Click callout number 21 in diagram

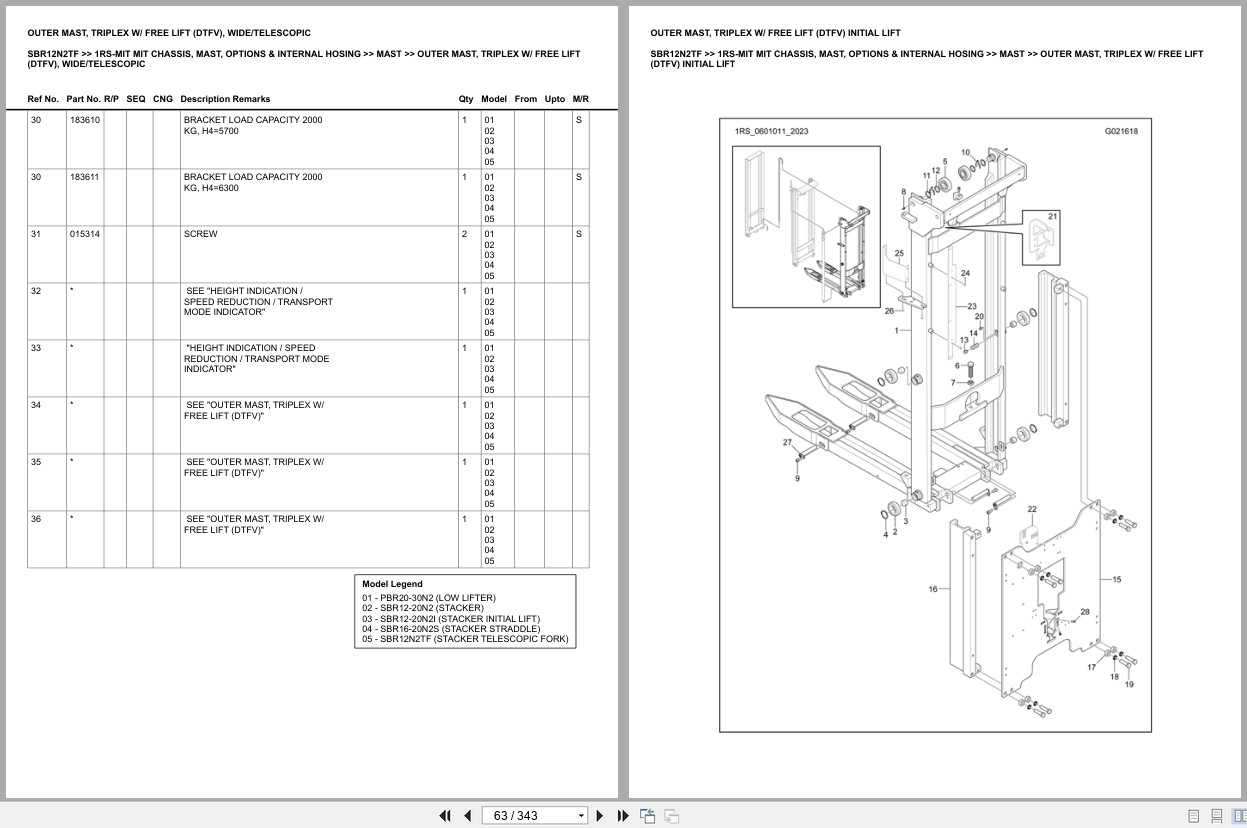[1053, 216]
